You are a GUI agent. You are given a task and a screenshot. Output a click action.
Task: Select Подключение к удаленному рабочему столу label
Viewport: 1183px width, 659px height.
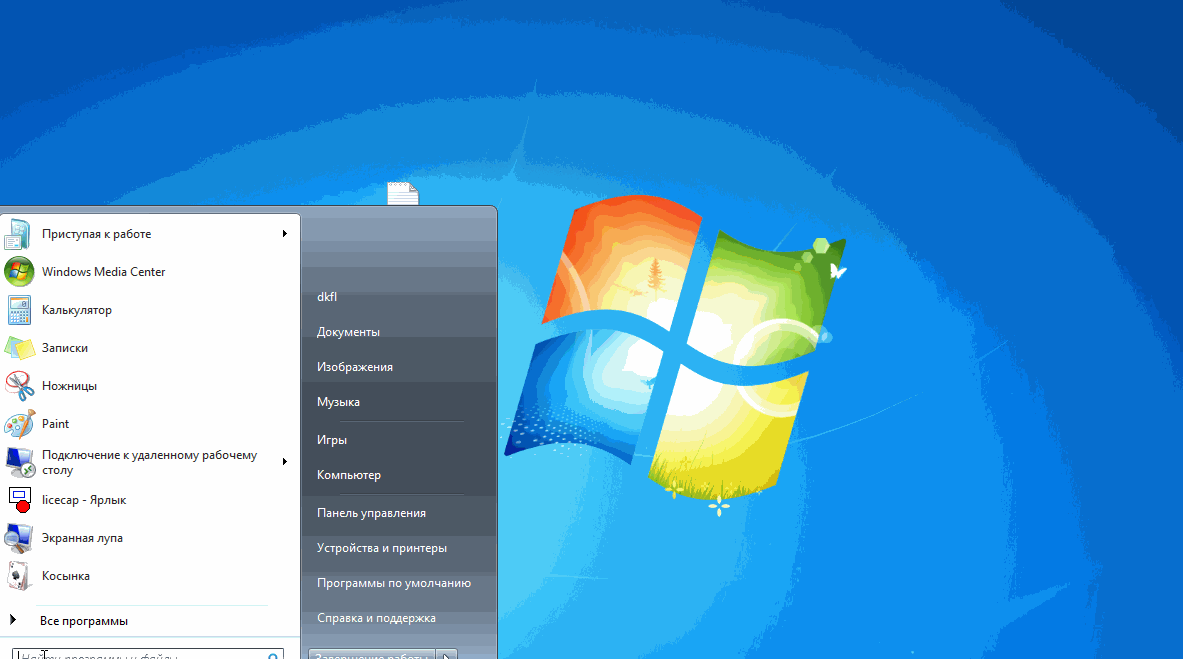click(x=149, y=462)
